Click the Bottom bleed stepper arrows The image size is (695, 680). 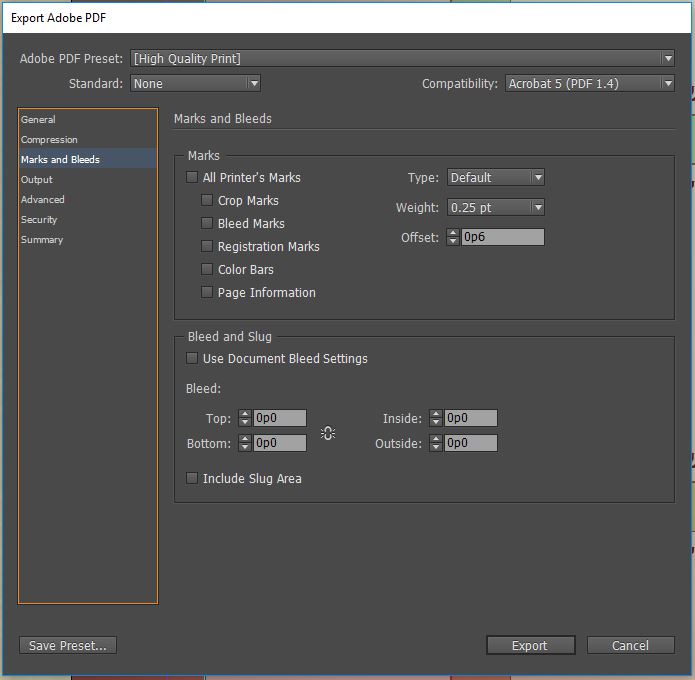tap(245, 443)
